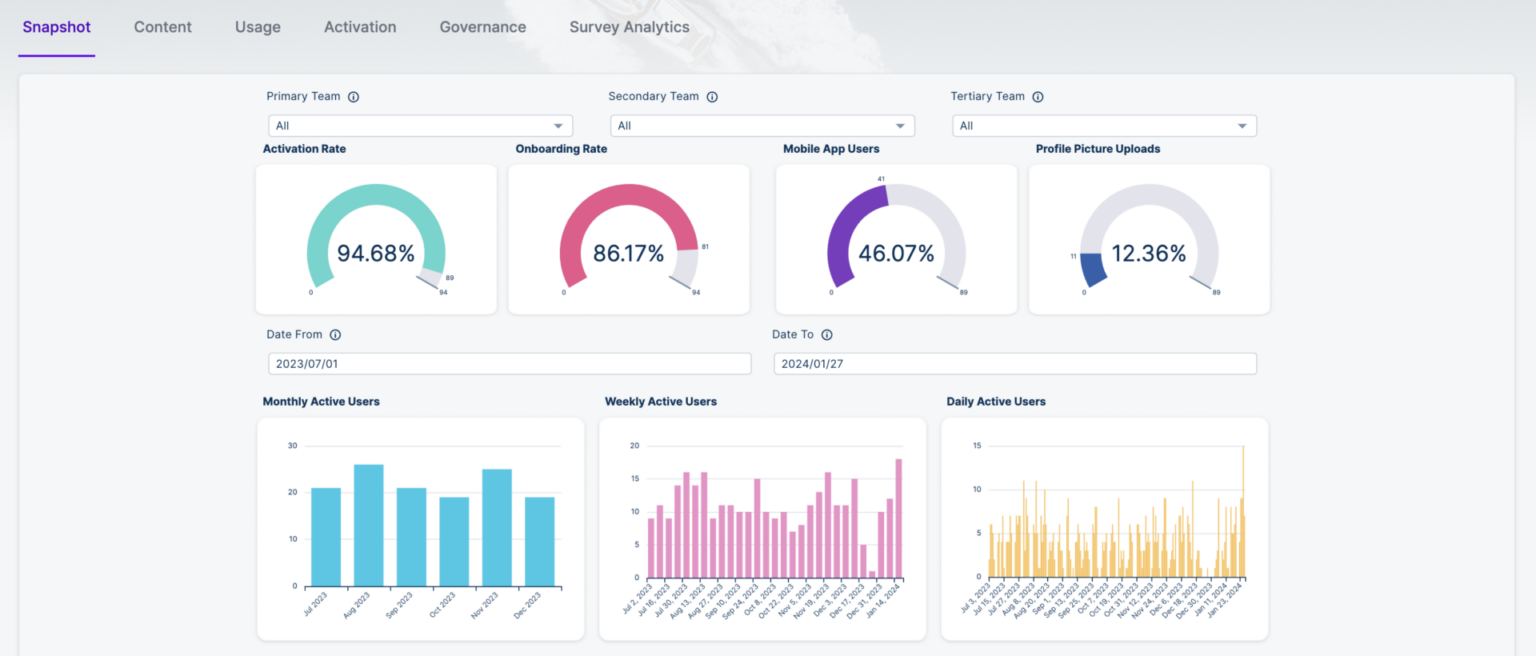1536x656 pixels.
Task: Open the Survey Analytics tab
Action: [629, 27]
